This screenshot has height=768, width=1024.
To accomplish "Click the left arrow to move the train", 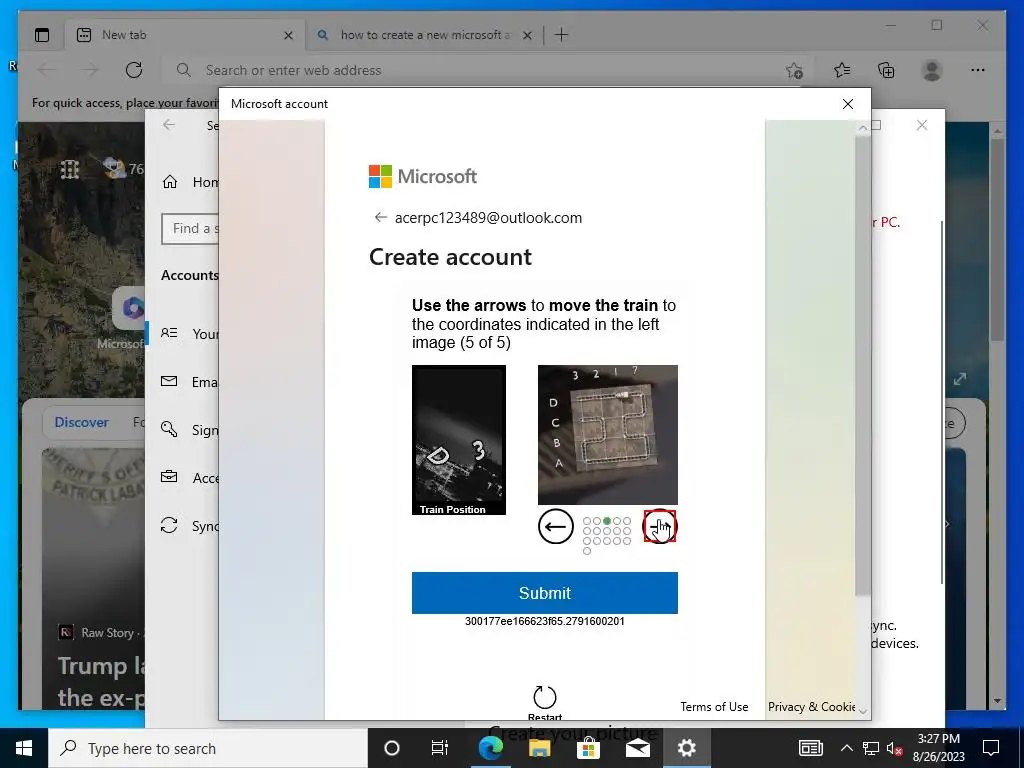I will pyautogui.click(x=555, y=526).
